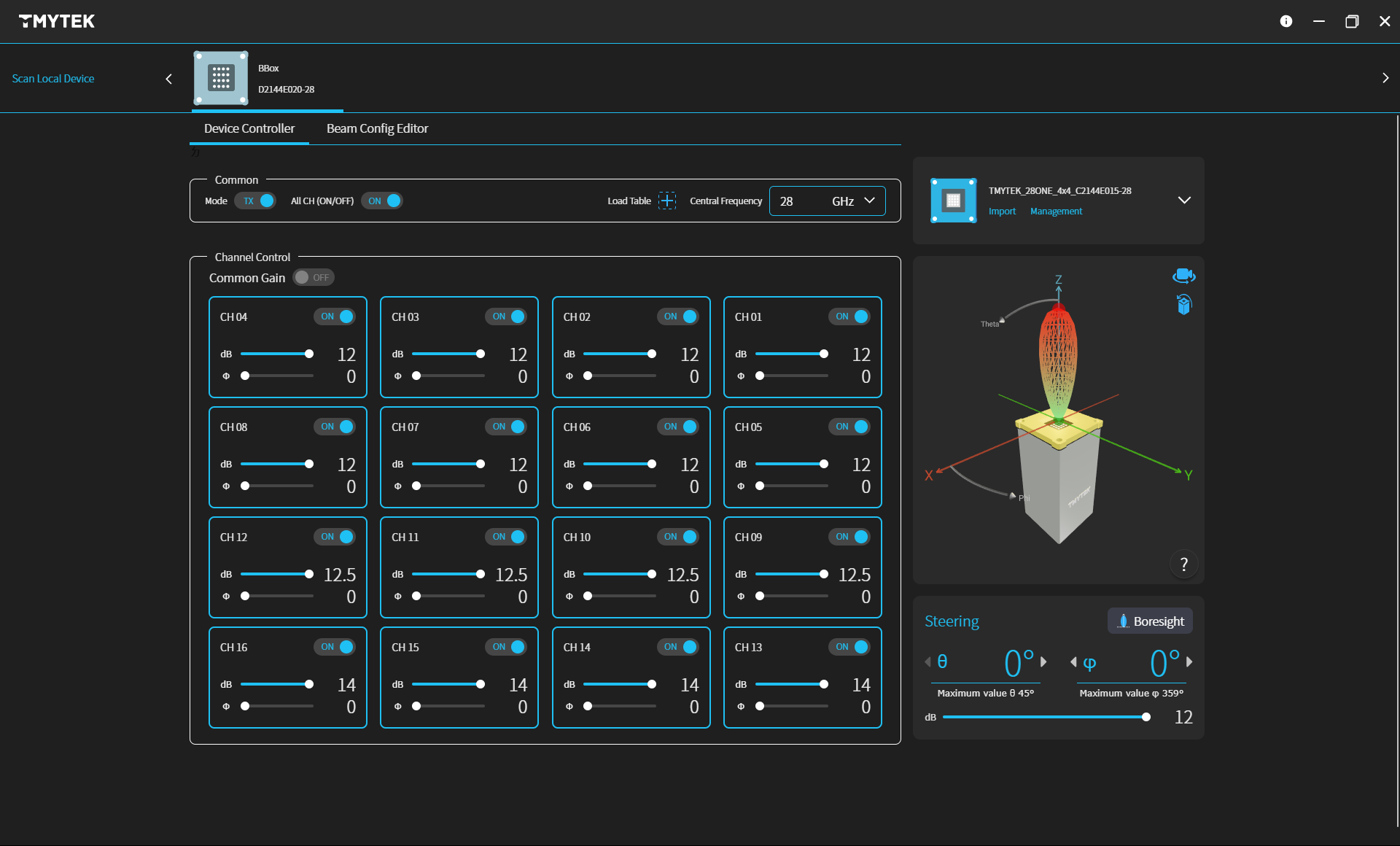
Task: Select the BBox device thumbnail icon
Action: [221, 78]
